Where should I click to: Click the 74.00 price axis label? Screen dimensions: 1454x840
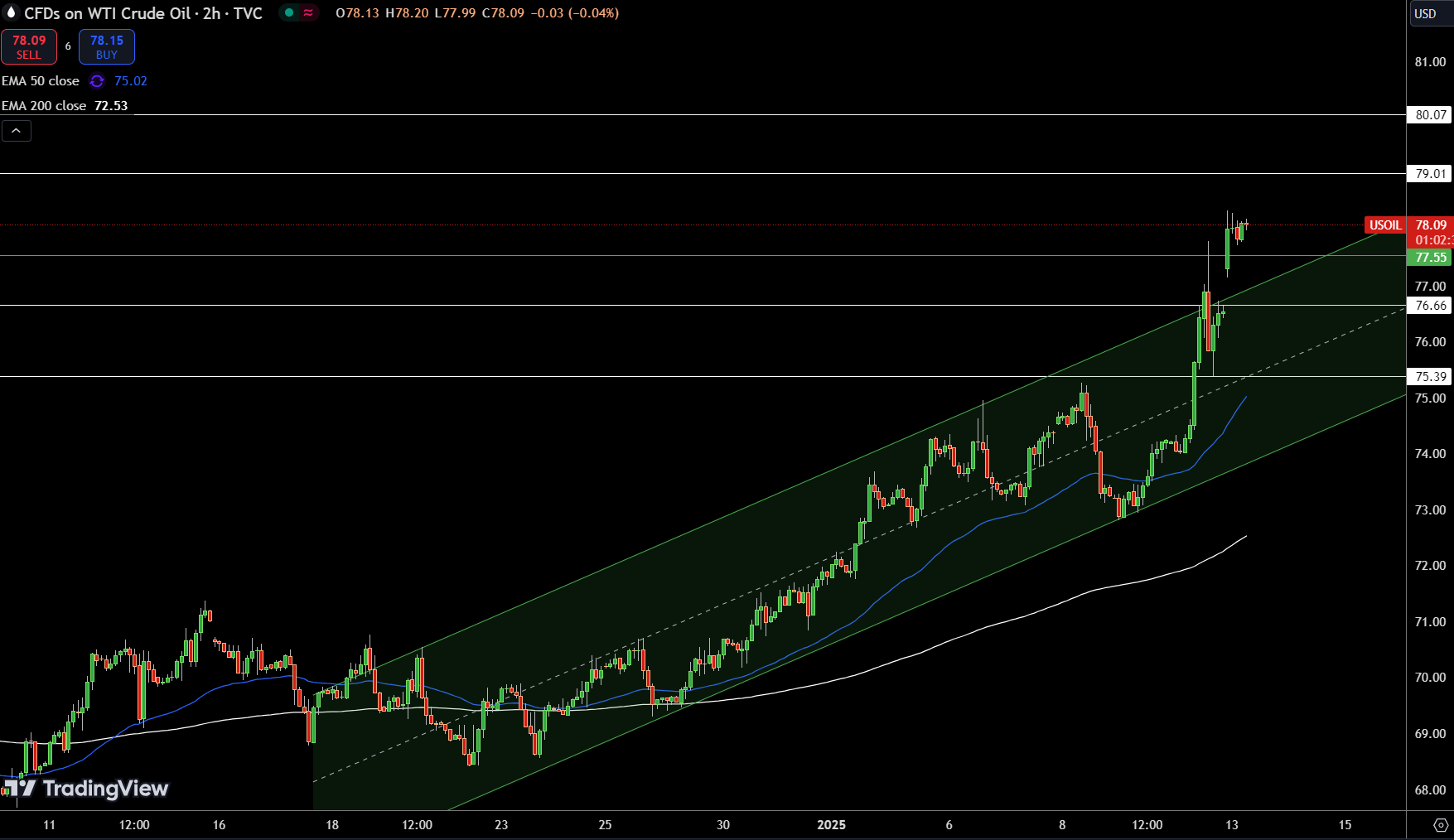click(1430, 454)
